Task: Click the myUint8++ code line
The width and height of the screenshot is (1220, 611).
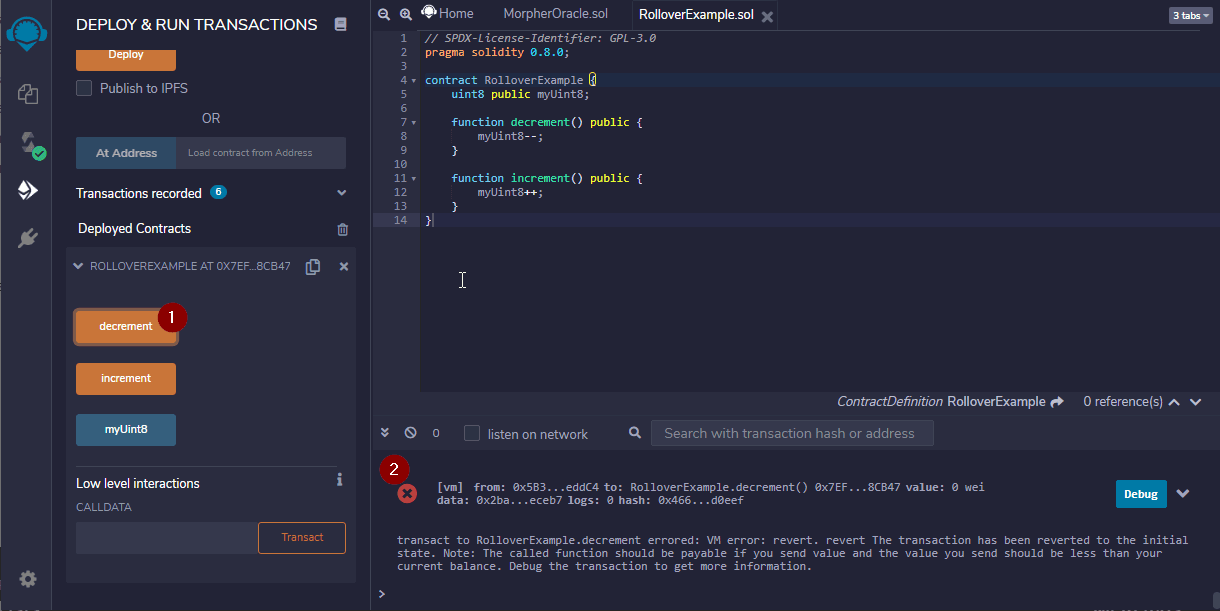Action: (510, 192)
